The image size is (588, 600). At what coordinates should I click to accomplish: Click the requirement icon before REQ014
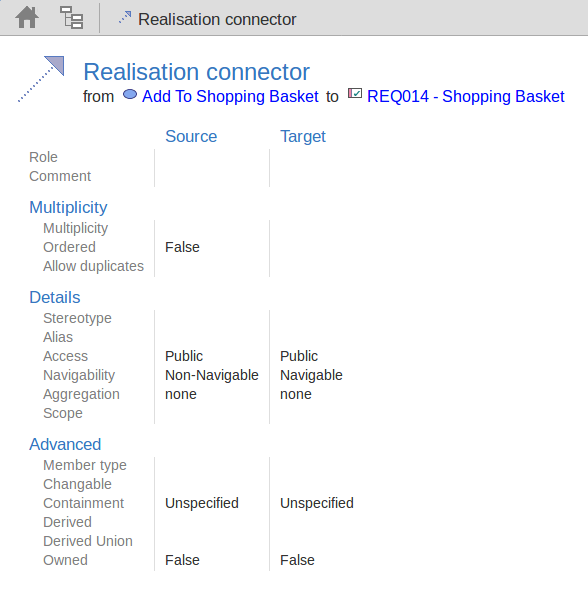tap(355, 93)
